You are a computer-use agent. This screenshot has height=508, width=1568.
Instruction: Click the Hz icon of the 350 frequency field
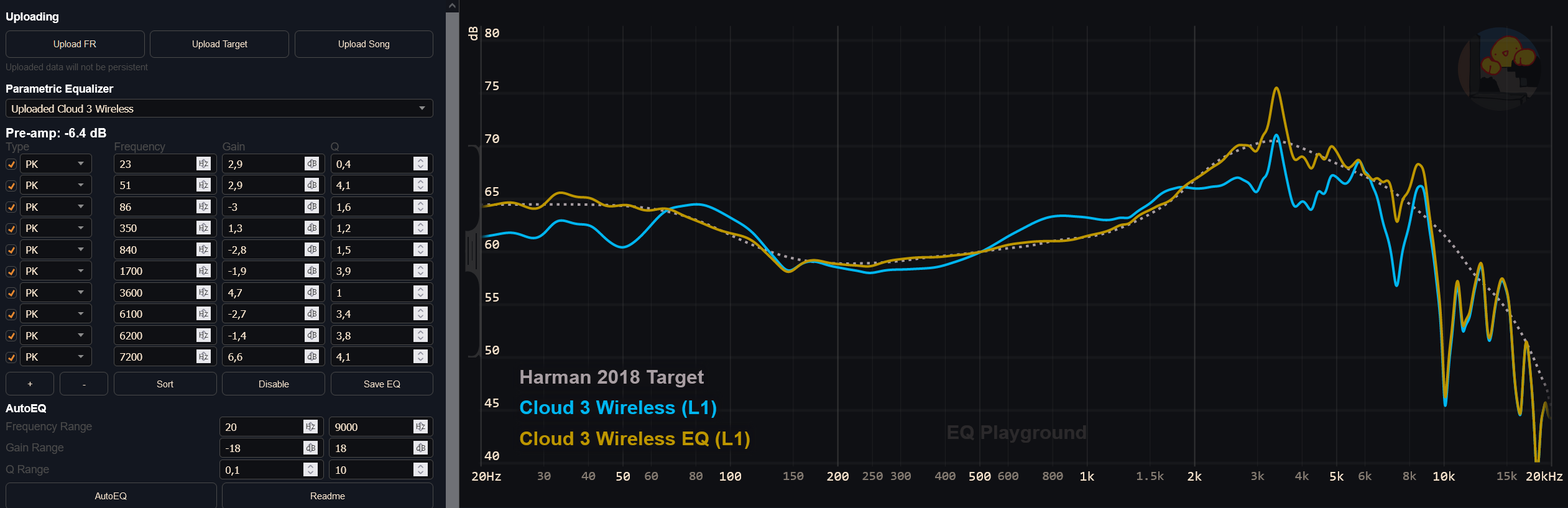pos(203,228)
